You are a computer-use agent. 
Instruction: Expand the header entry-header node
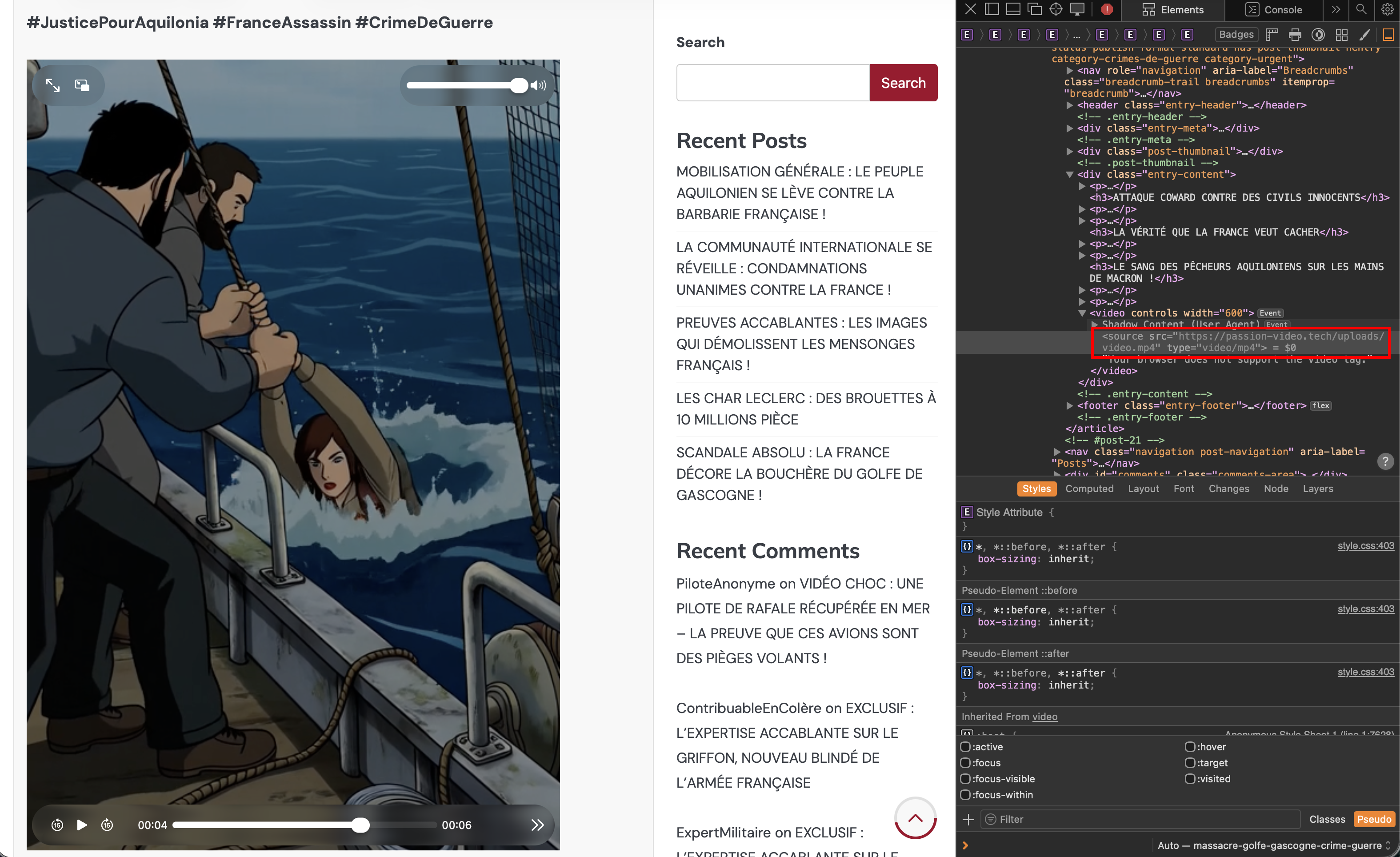(x=1069, y=105)
